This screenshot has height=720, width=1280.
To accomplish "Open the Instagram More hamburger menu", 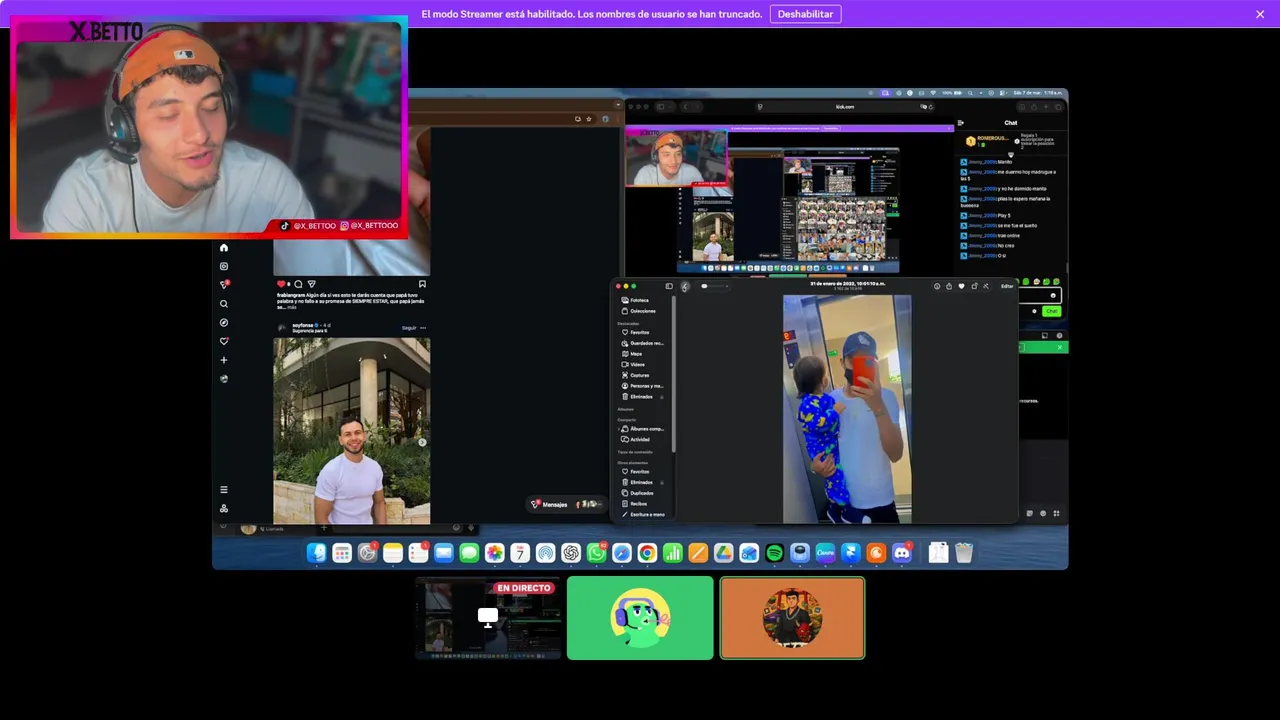I will [x=224, y=489].
